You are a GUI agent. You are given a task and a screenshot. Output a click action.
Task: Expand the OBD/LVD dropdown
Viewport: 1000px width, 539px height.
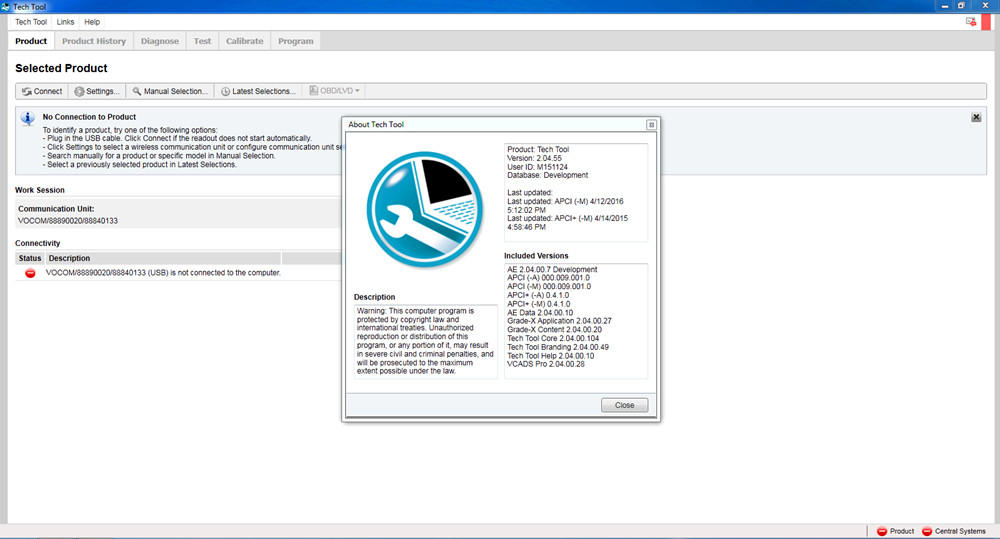[x=334, y=91]
